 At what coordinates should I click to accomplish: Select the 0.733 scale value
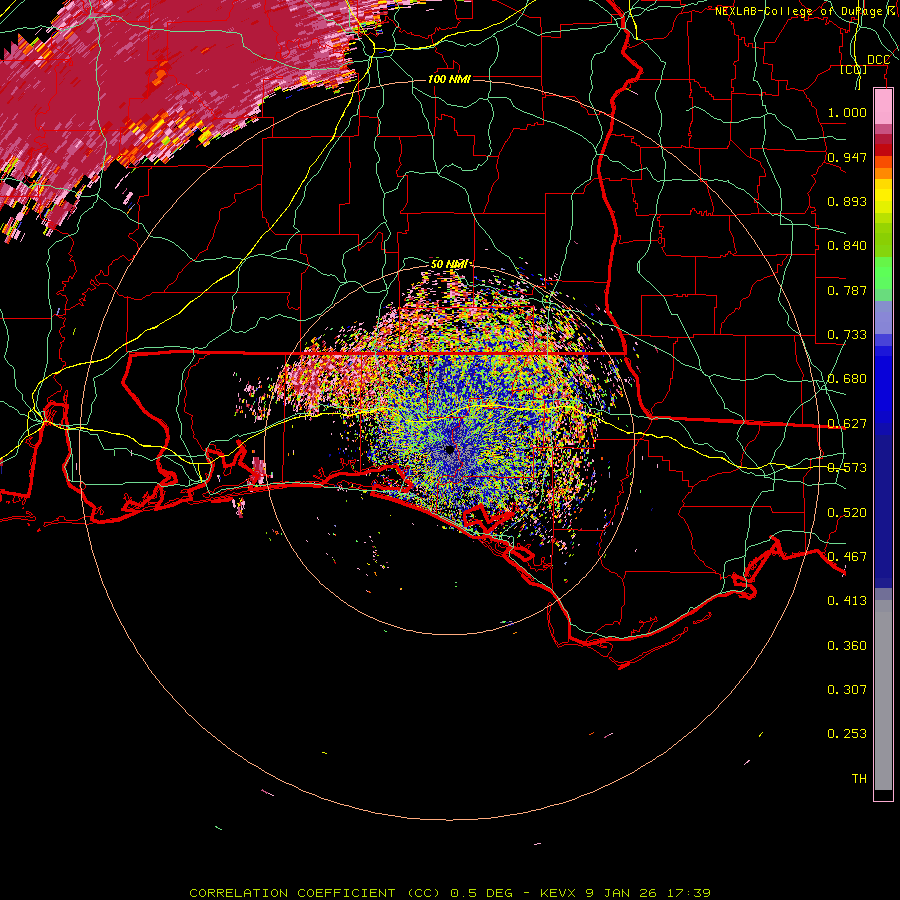click(x=847, y=335)
